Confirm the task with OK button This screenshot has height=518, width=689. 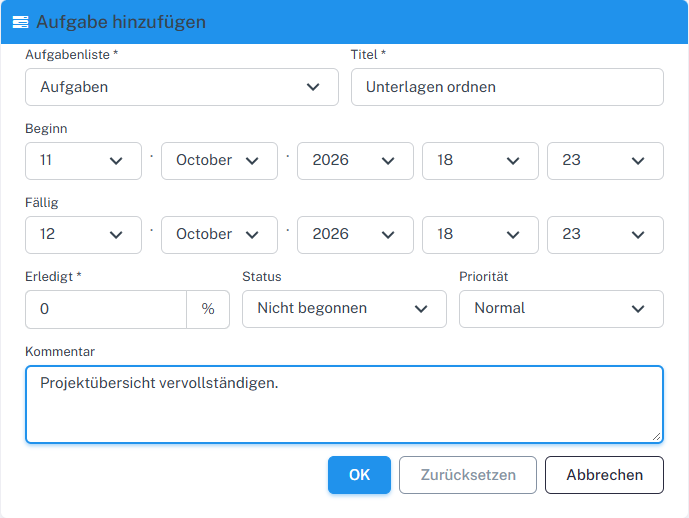[x=359, y=475]
